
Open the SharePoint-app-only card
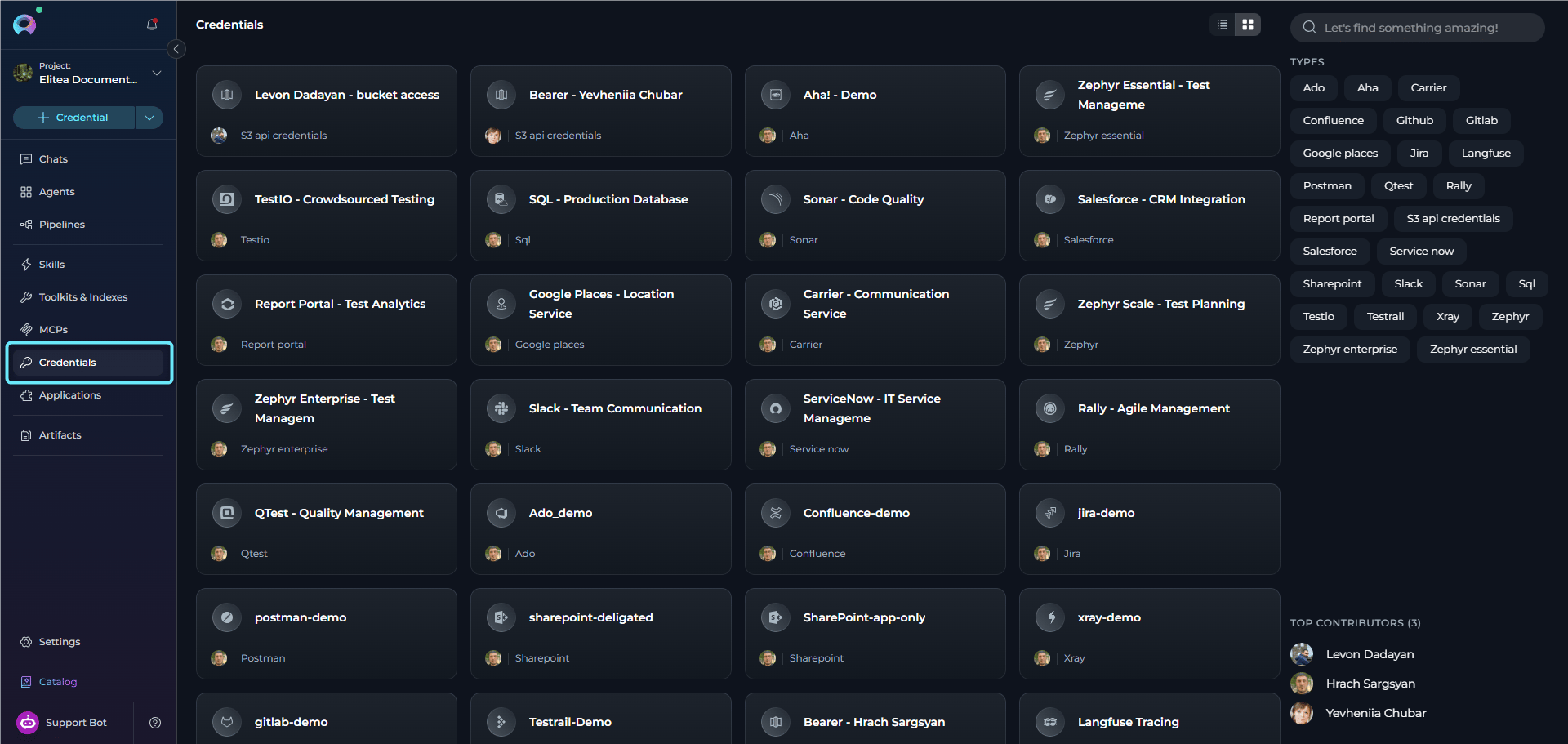[875, 634]
